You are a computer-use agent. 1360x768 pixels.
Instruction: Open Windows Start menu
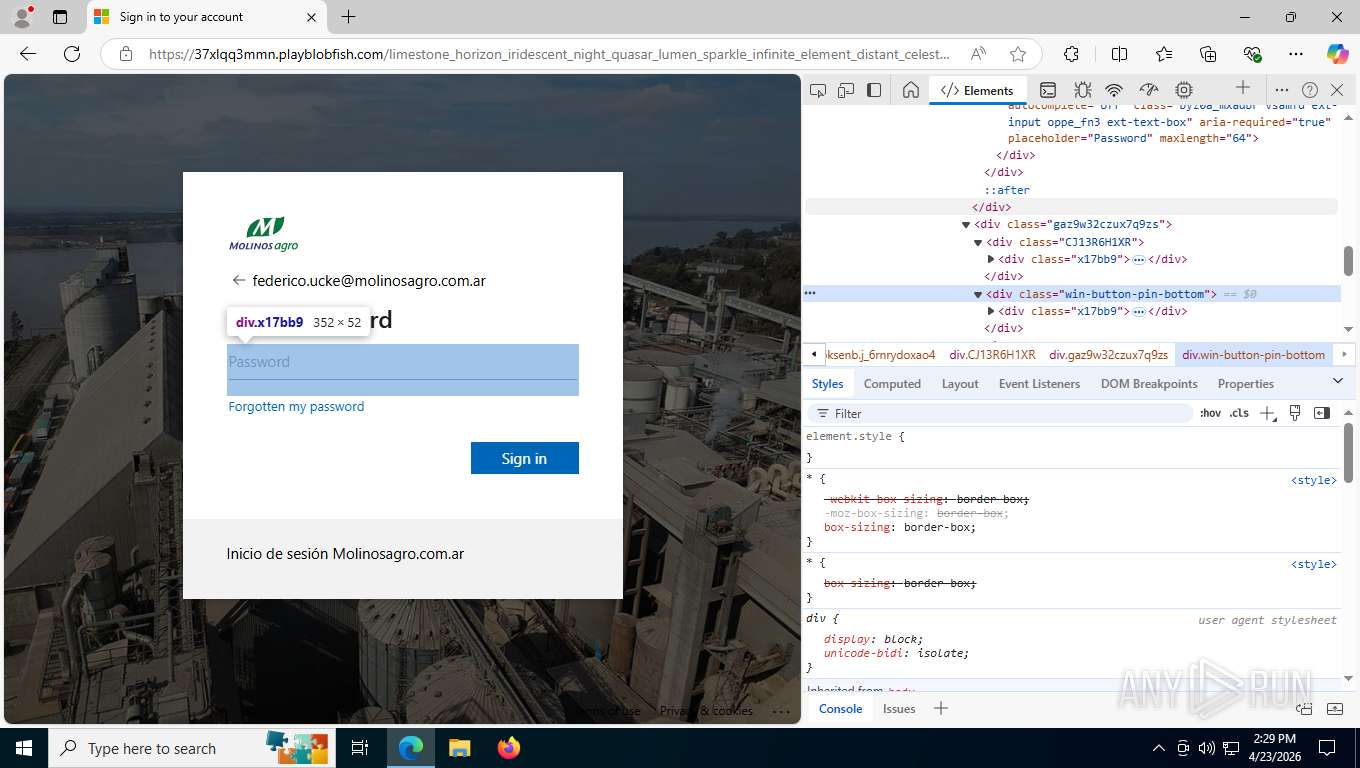point(24,748)
